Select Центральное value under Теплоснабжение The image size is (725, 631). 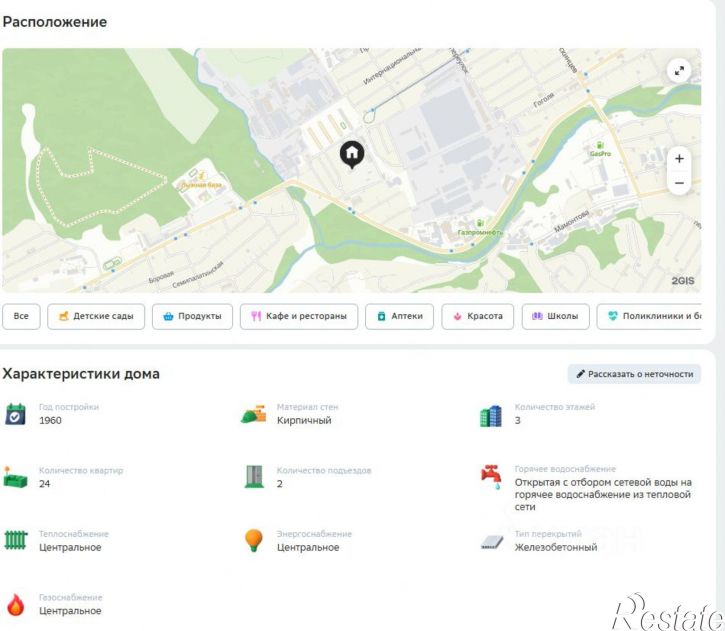(70, 547)
